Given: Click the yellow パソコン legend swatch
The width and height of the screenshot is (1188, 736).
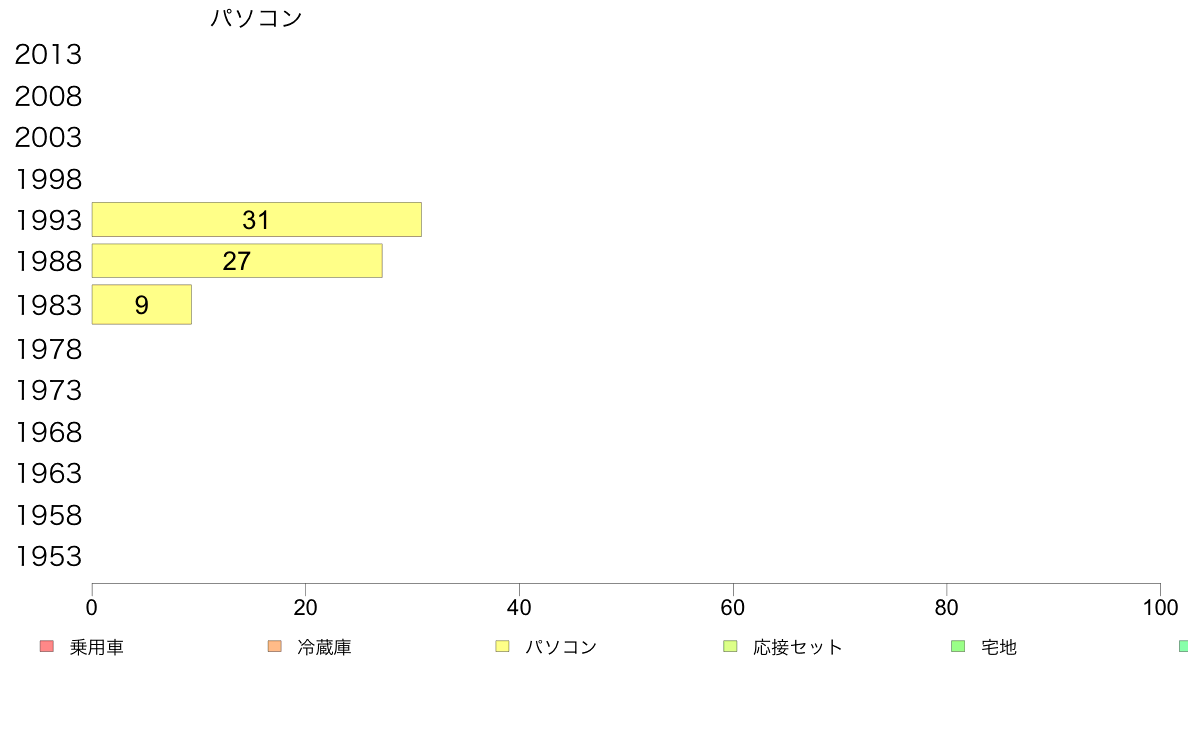Looking at the screenshot, I should [502, 647].
